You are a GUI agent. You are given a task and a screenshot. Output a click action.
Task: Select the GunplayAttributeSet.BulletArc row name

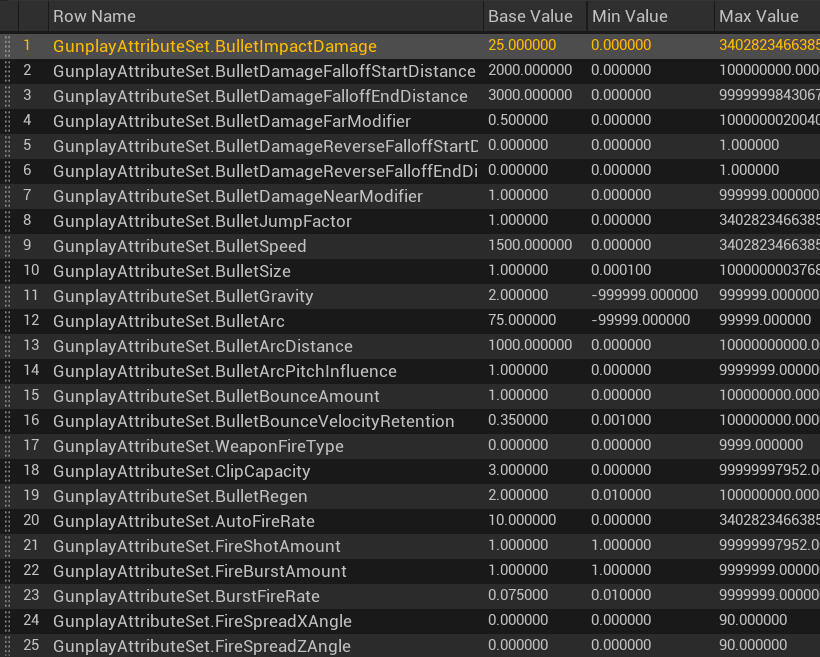point(169,321)
